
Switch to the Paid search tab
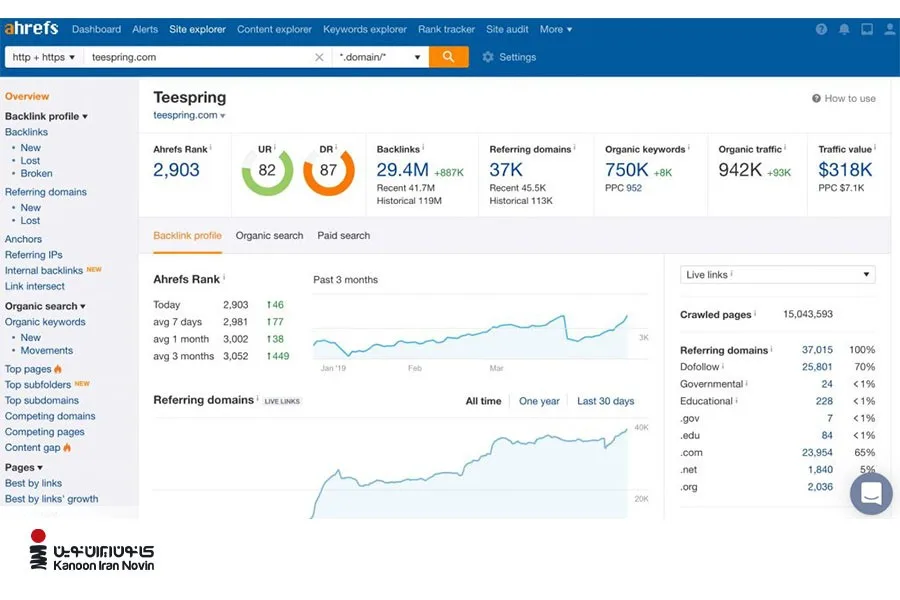point(343,235)
